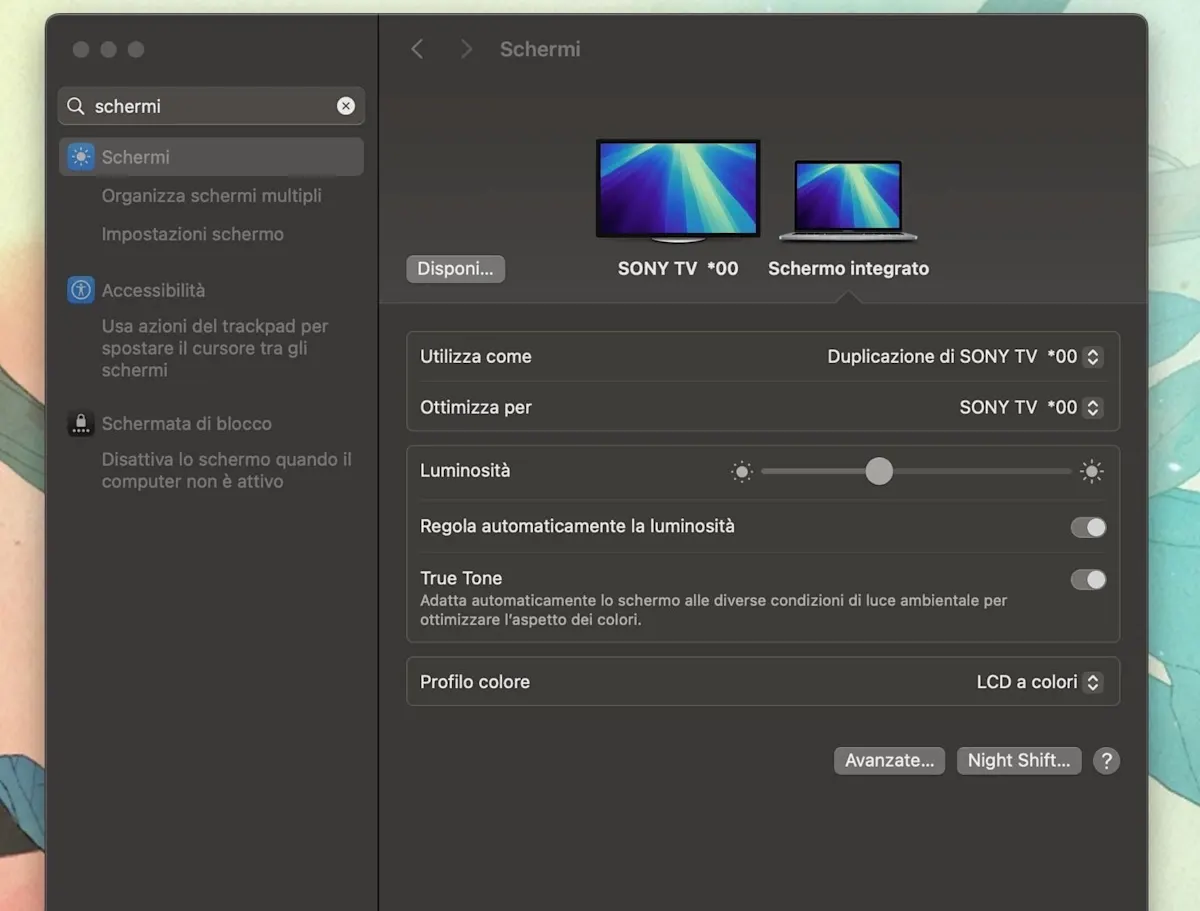Open help via the question mark icon
The width and height of the screenshot is (1200, 911).
1106,761
